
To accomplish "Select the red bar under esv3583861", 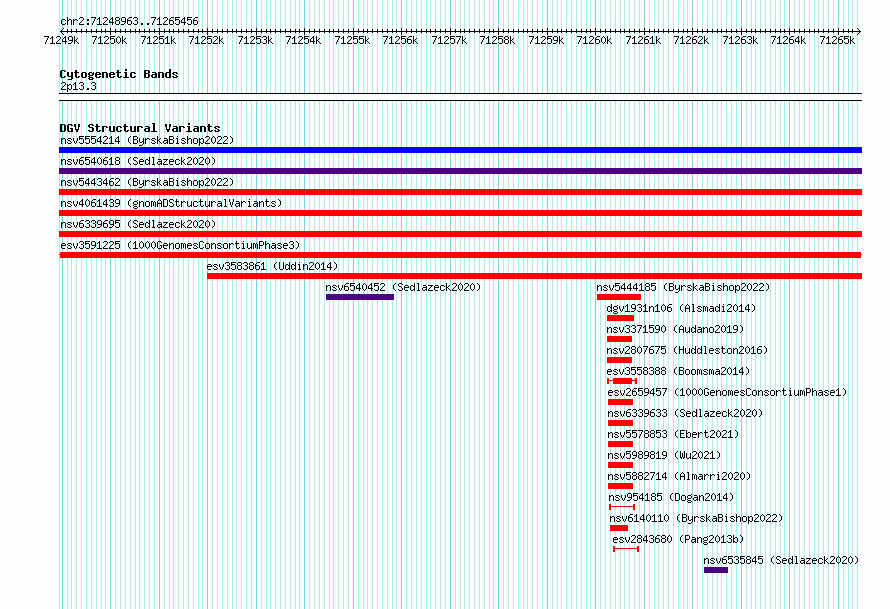I will pos(534,276).
